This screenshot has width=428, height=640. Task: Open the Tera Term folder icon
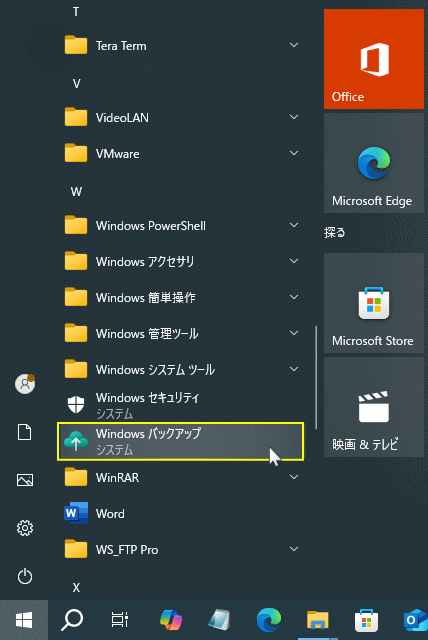point(76,45)
